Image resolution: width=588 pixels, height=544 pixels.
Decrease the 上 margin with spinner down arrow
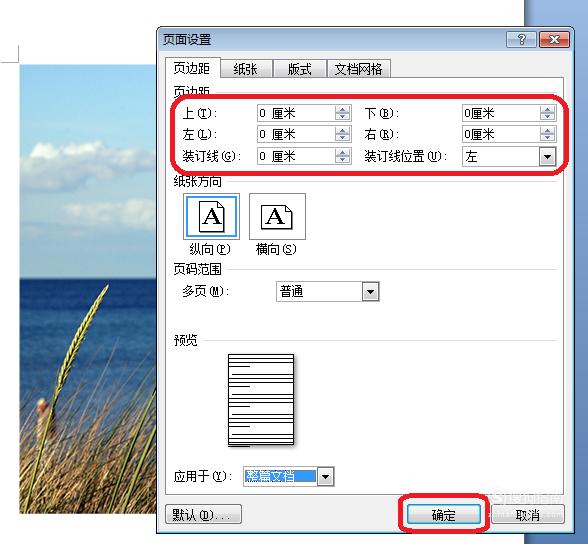coord(343,117)
